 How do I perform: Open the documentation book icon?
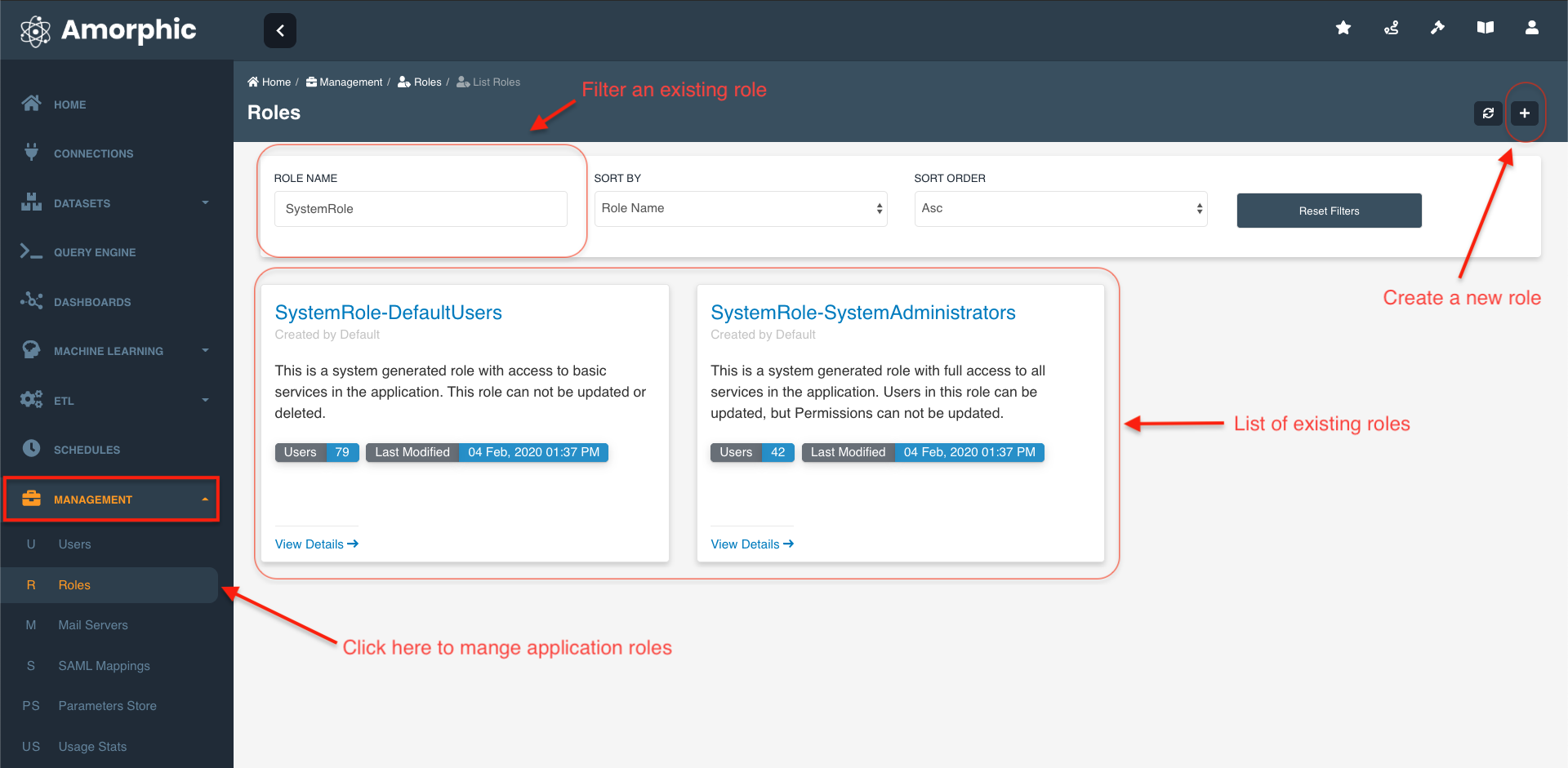pyautogui.click(x=1485, y=29)
